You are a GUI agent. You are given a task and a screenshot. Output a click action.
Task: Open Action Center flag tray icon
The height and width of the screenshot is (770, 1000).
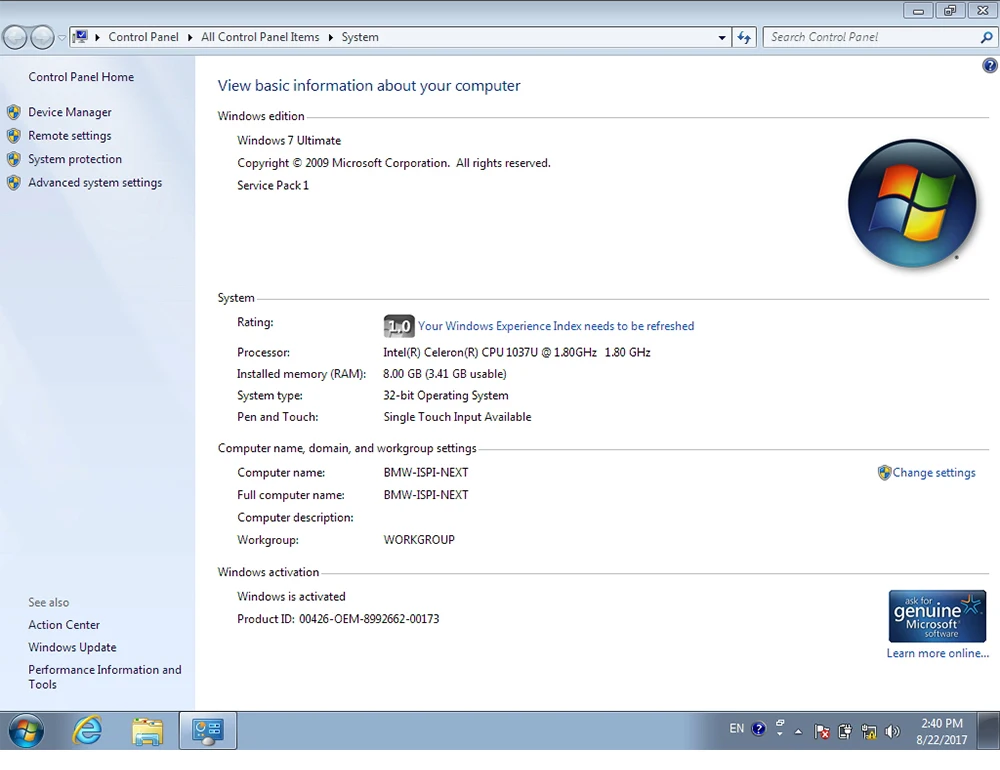(x=821, y=732)
